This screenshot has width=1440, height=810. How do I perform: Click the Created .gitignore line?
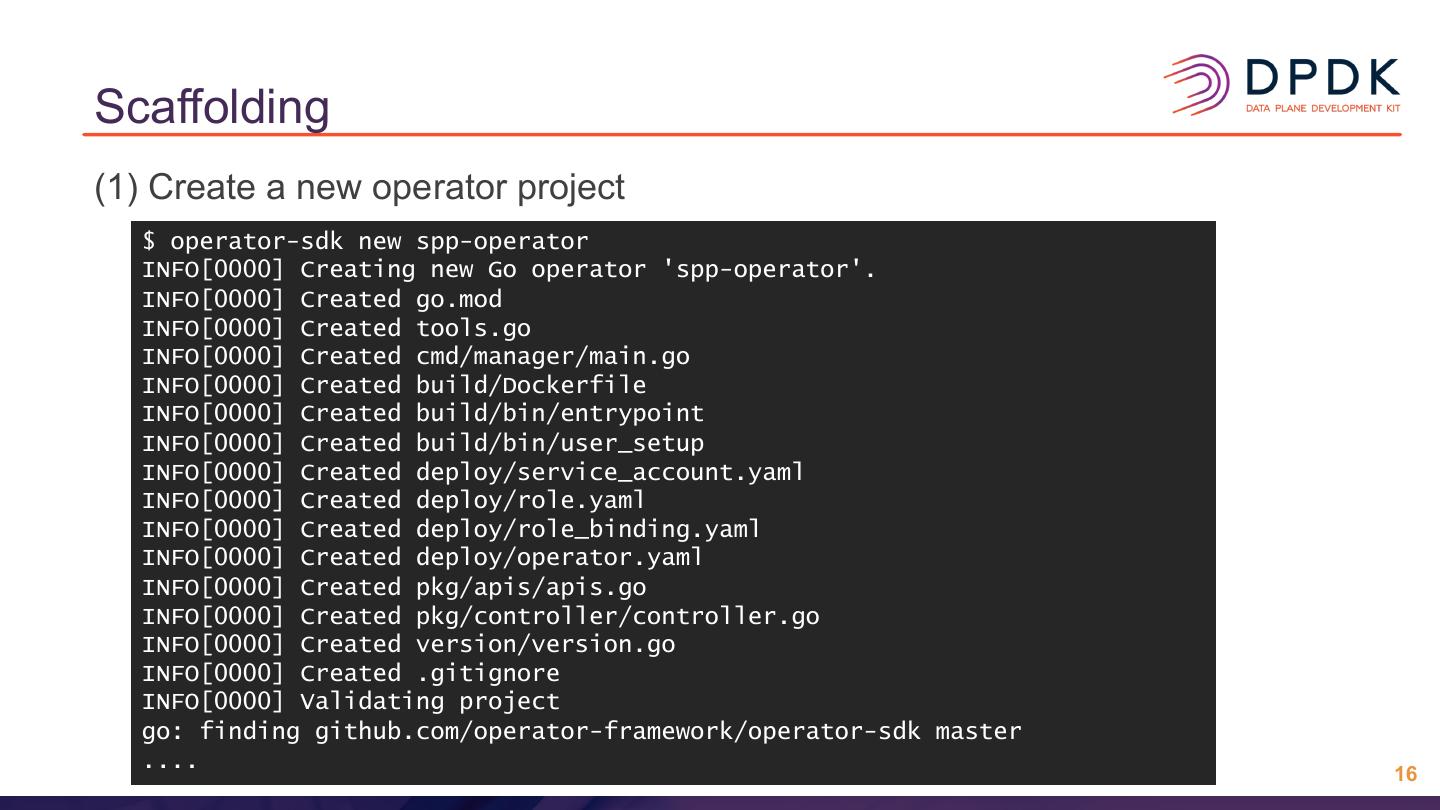click(350, 673)
